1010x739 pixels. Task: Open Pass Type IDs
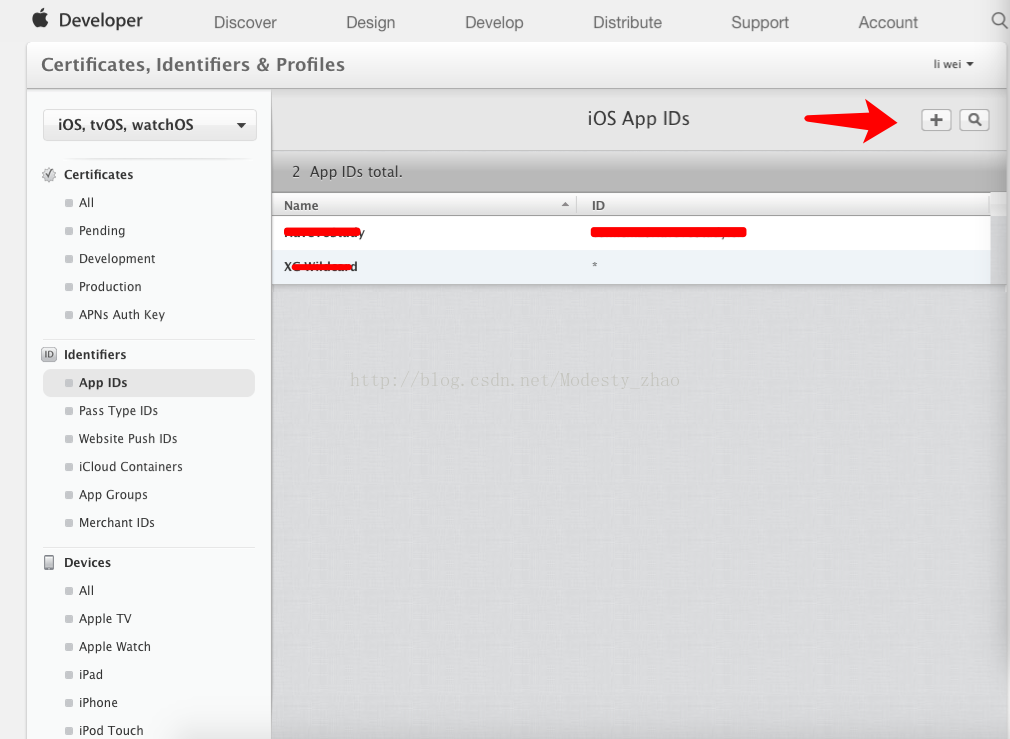[118, 411]
